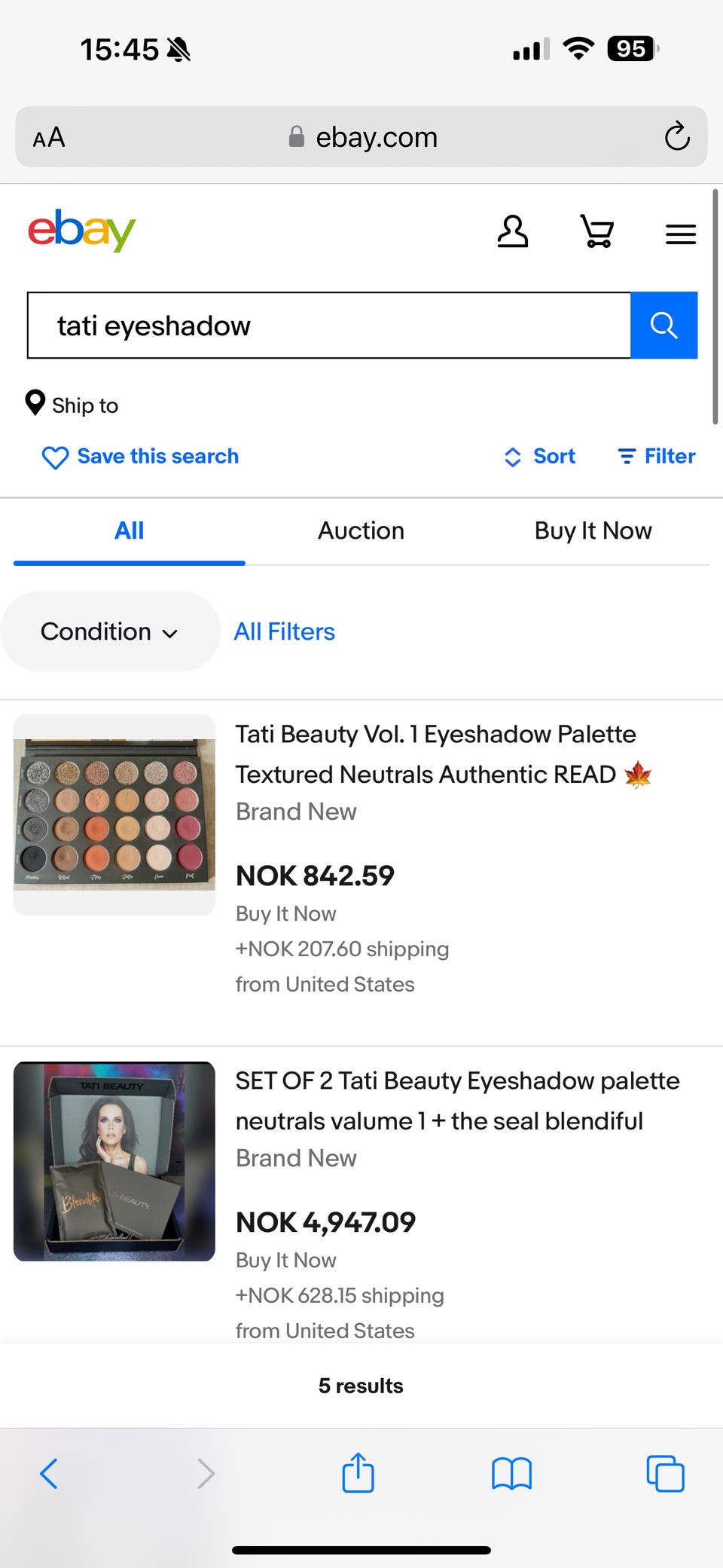723x1568 pixels.
Task: Open Safari share sheet
Action: click(358, 1473)
